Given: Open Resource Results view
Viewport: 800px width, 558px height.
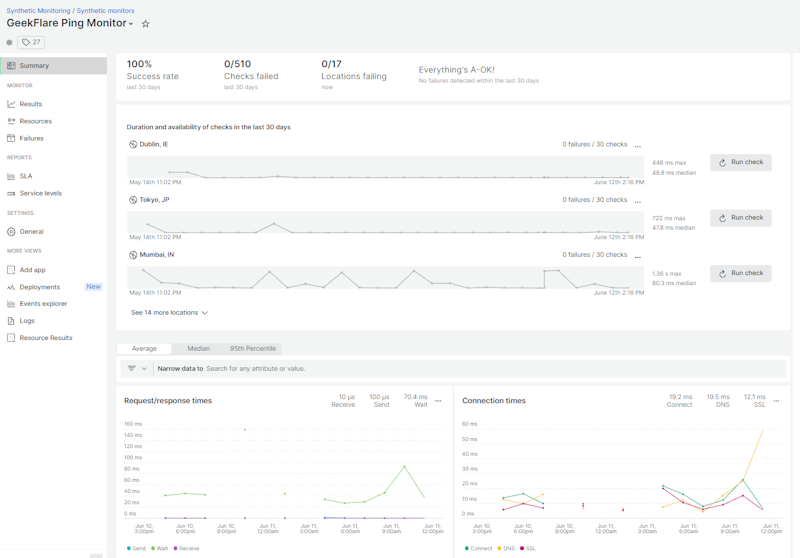Looking at the screenshot, I should click(x=46, y=338).
